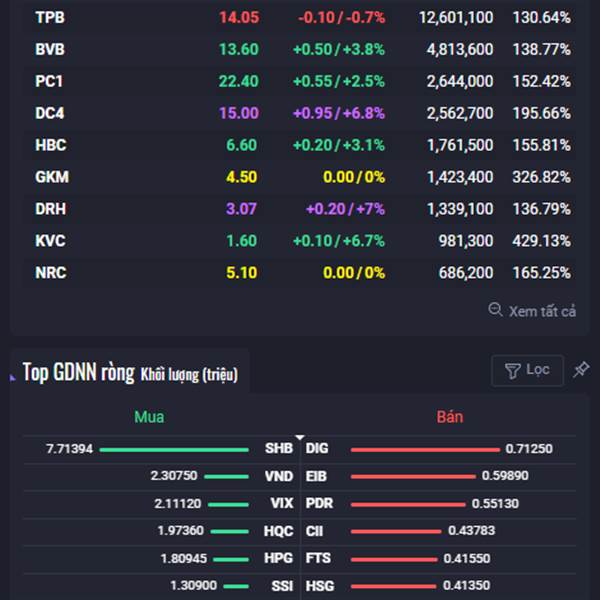The width and height of the screenshot is (600, 600).
Task: Click the PDR sell value 0.55130
Action: point(495,503)
